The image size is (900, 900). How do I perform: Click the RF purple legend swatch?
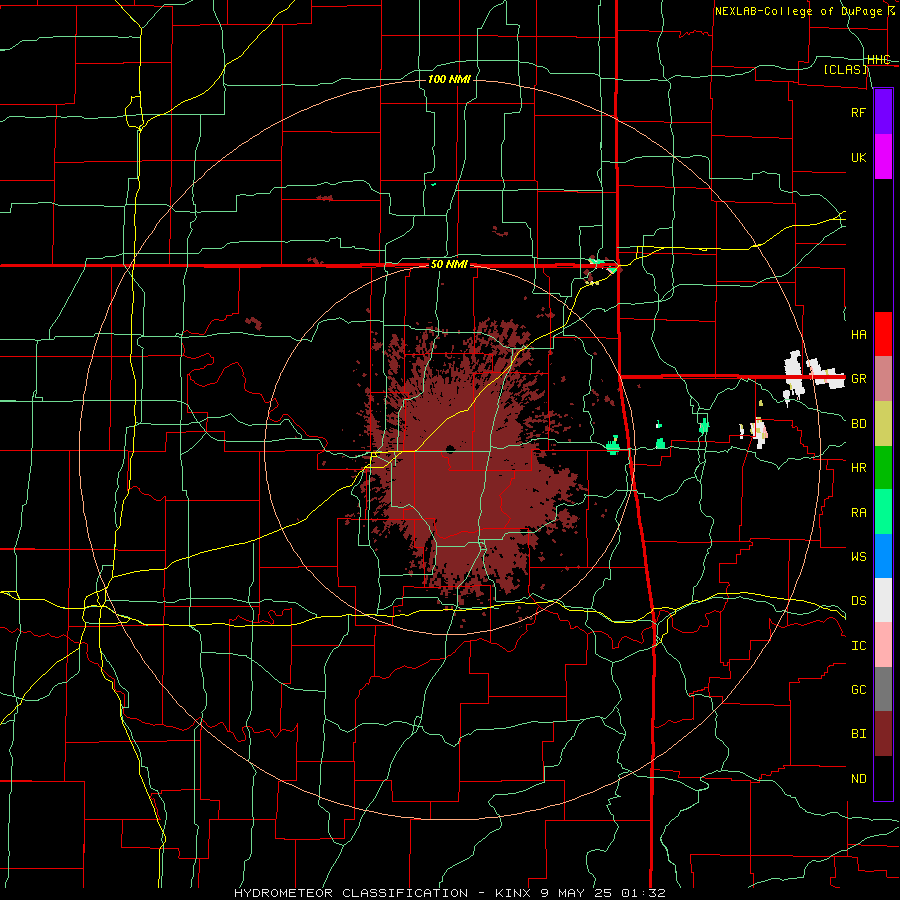(x=883, y=112)
